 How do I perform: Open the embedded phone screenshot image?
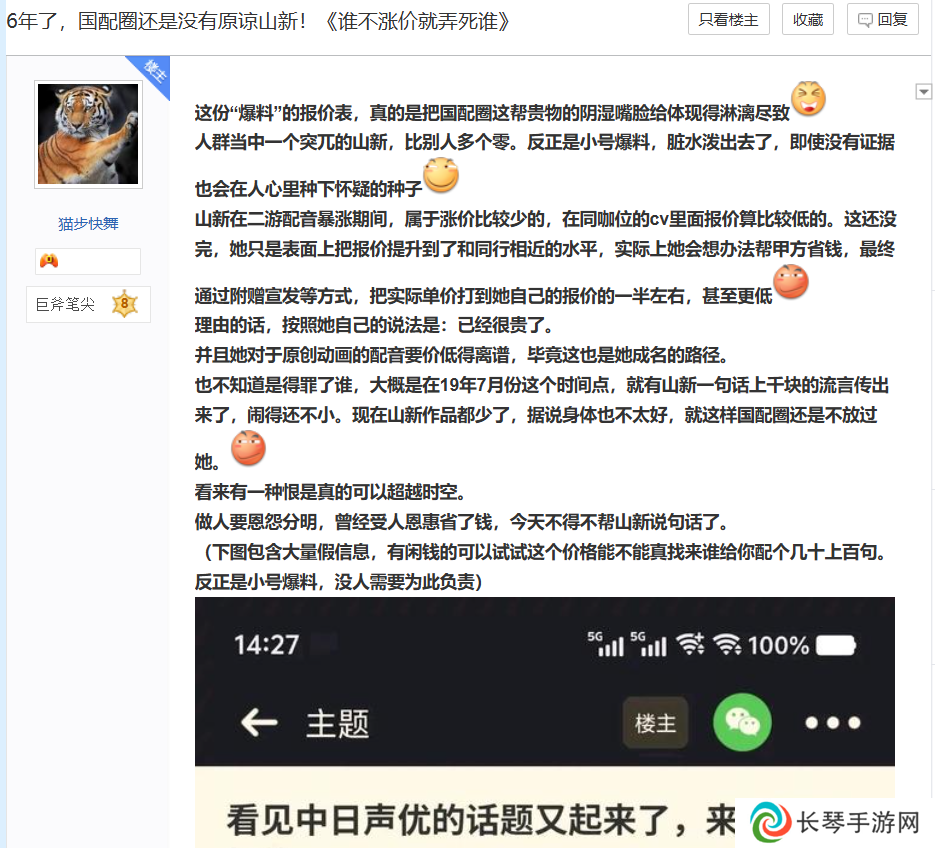(544, 722)
